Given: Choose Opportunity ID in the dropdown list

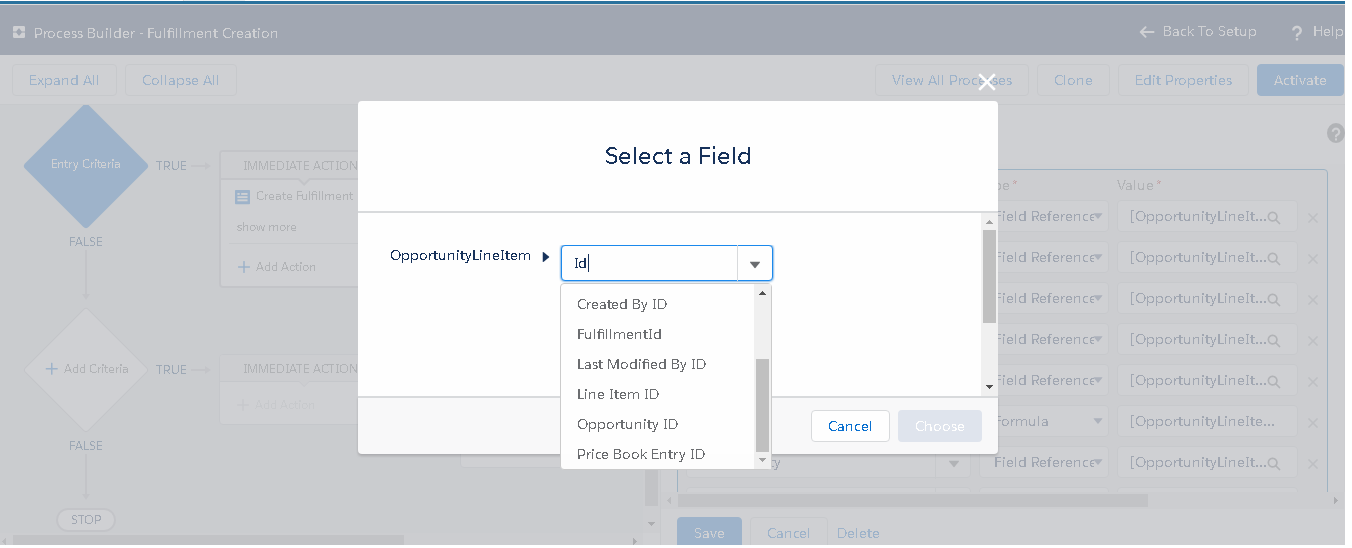Looking at the screenshot, I should 627,424.
